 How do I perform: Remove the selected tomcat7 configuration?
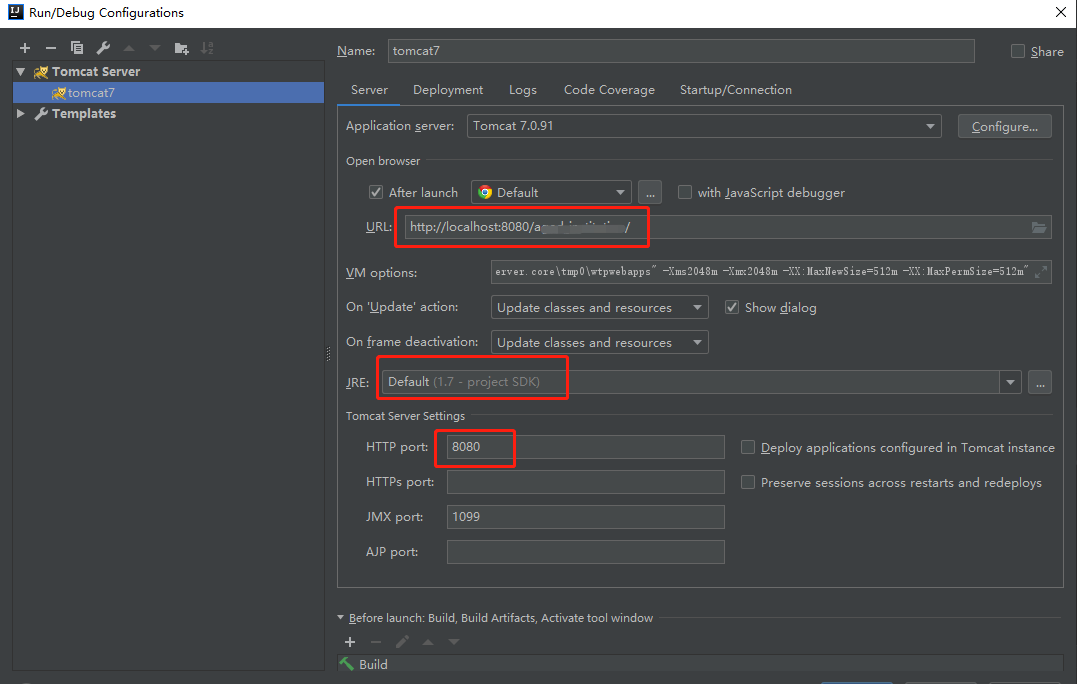51,47
